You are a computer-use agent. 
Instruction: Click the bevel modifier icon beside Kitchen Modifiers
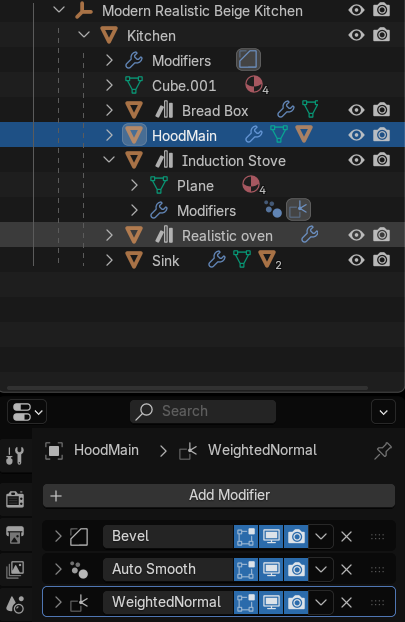tap(248, 60)
